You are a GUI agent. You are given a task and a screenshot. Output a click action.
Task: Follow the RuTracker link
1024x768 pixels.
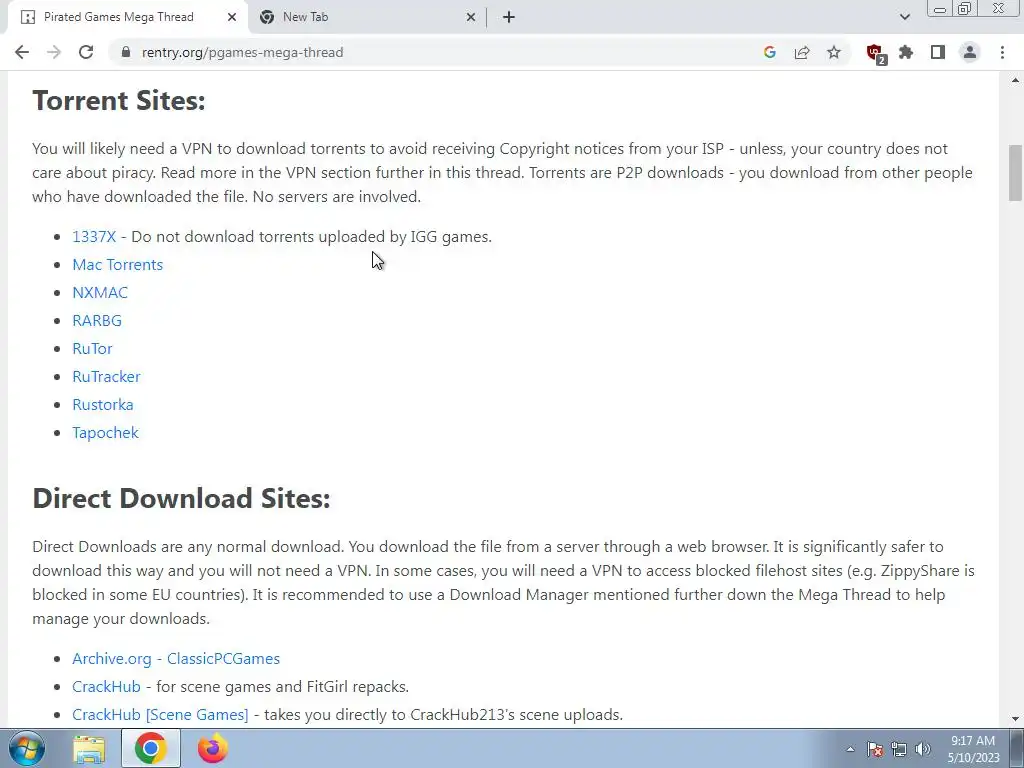(x=106, y=377)
